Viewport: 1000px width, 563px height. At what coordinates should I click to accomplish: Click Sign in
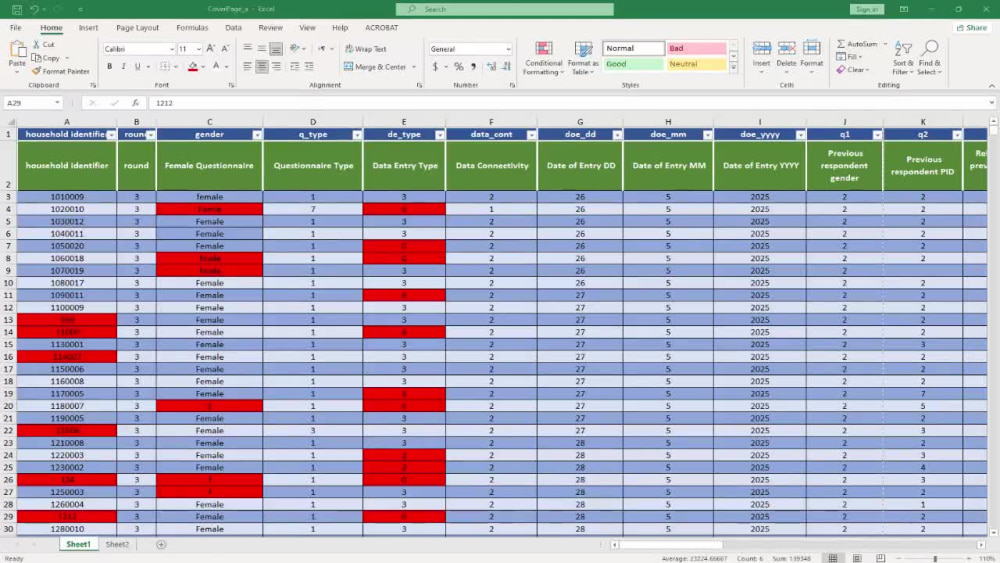867,10
